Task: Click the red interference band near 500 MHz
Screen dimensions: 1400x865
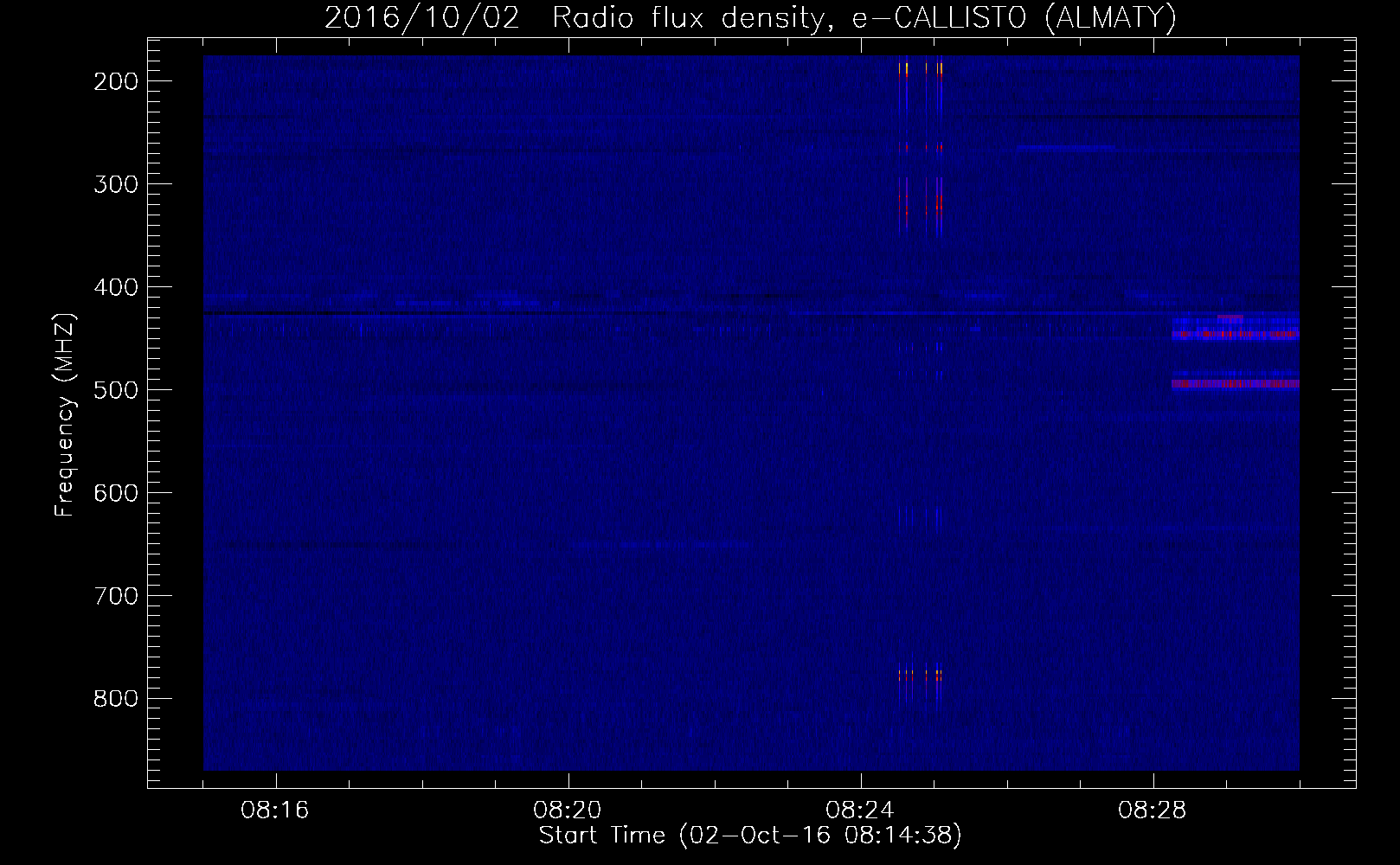Action: click(x=1236, y=383)
